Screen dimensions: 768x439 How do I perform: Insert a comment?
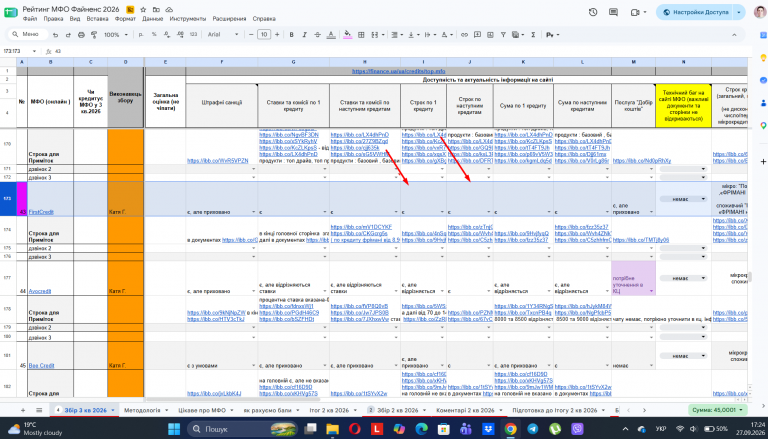pyautogui.click(x=477, y=35)
